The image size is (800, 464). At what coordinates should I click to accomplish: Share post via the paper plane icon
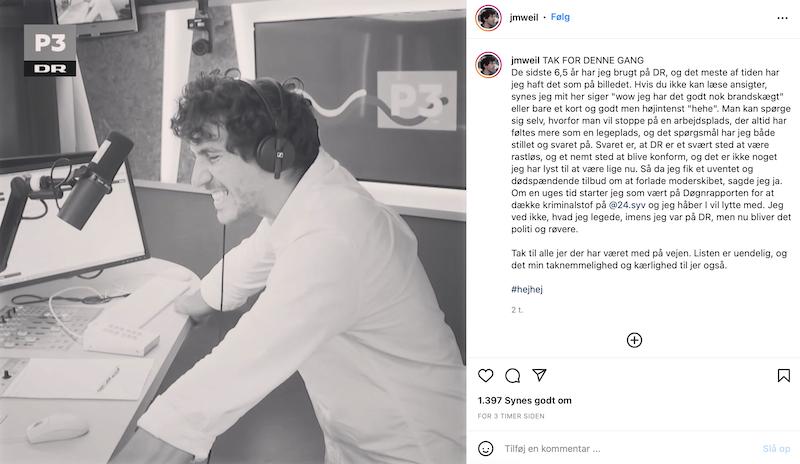click(x=539, y=375)
